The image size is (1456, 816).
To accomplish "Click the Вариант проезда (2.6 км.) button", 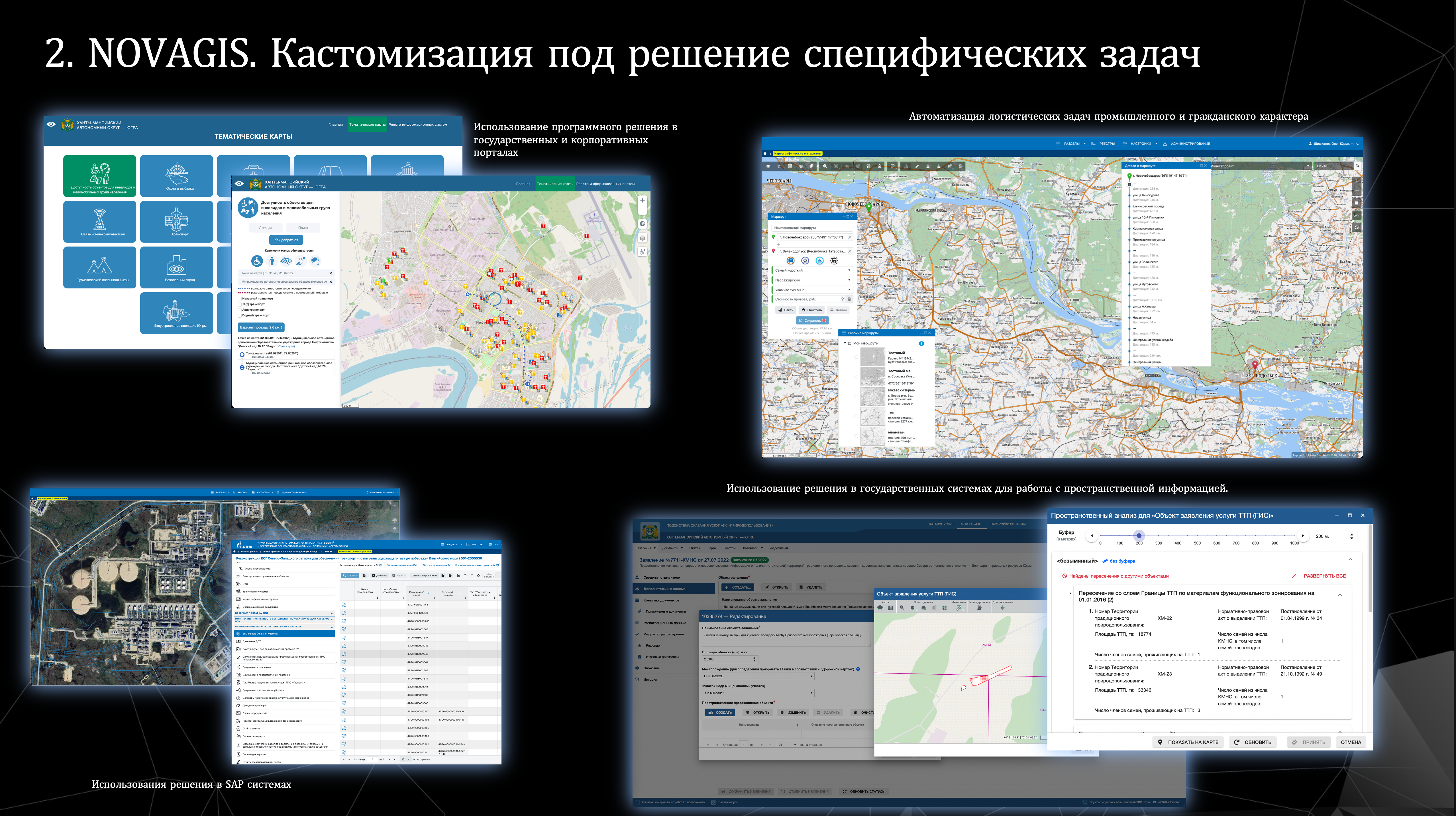I will [x=260, y=327].
